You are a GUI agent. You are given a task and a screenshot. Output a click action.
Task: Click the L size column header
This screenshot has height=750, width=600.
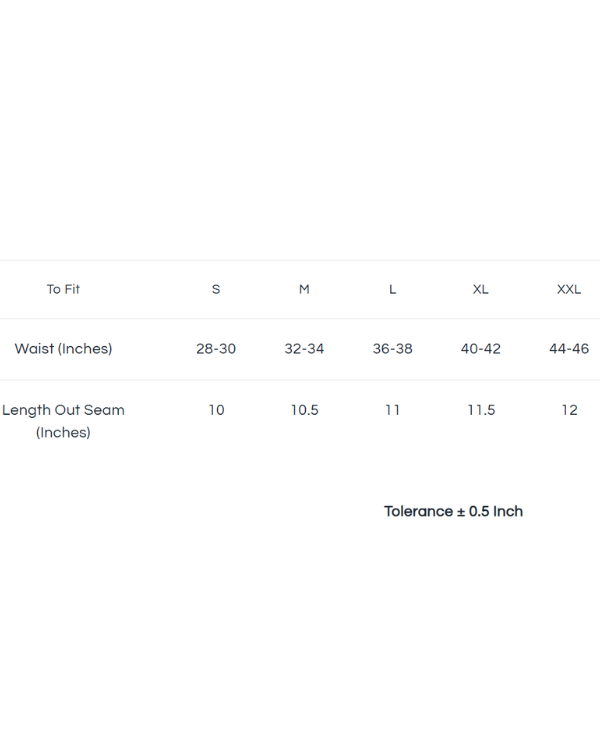click(x=392, y=289)
